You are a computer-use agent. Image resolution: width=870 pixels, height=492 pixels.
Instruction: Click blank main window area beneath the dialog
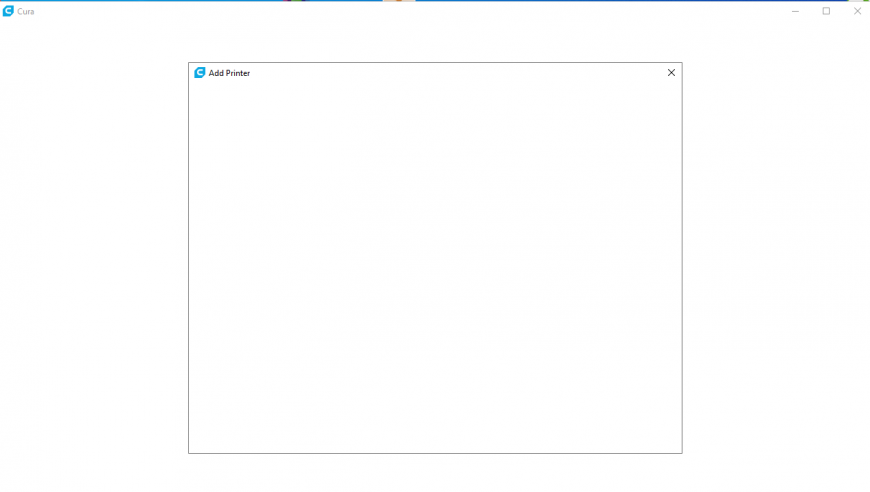(435, 473)
